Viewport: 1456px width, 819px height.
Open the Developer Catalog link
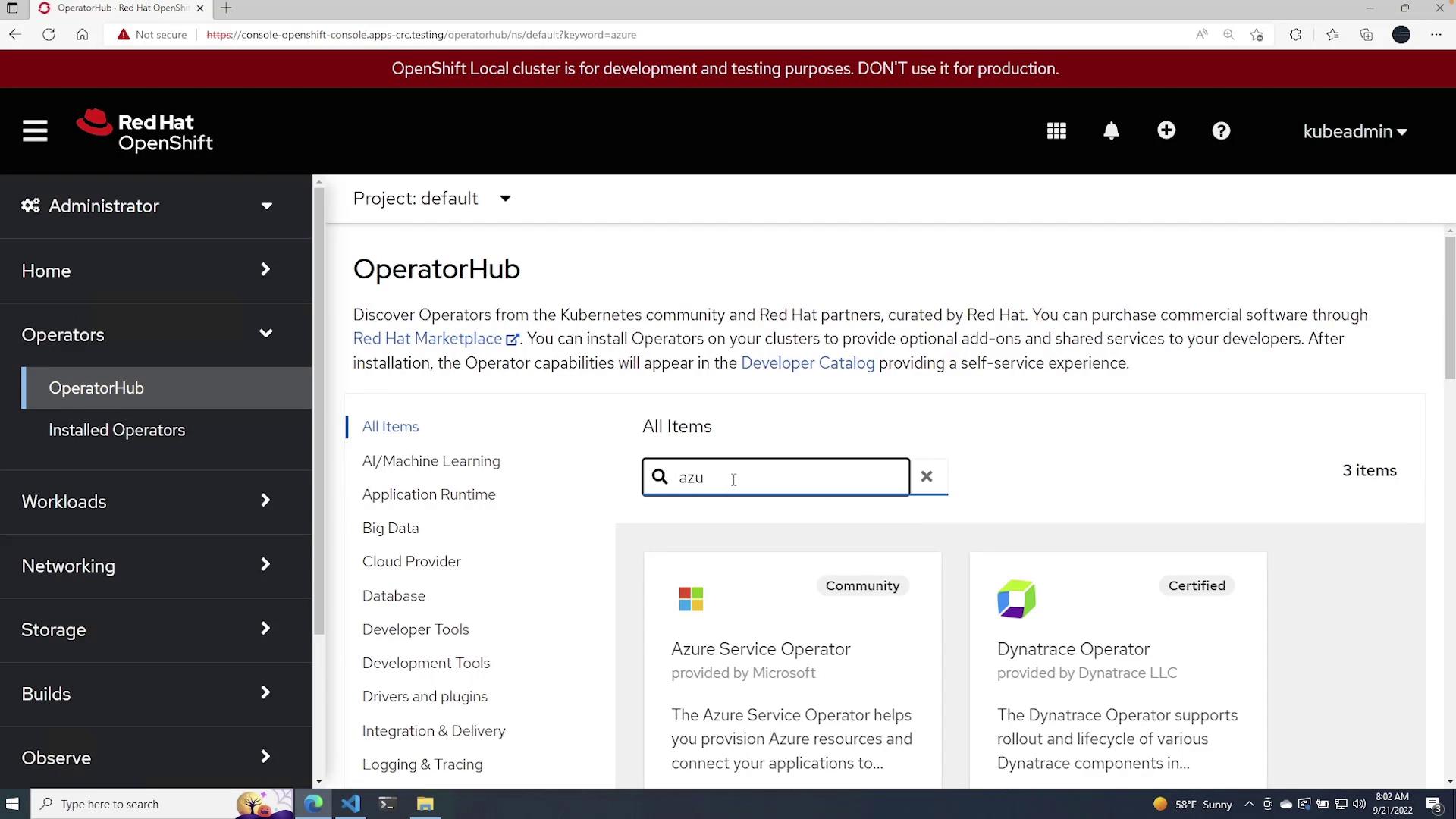point(807,363)
